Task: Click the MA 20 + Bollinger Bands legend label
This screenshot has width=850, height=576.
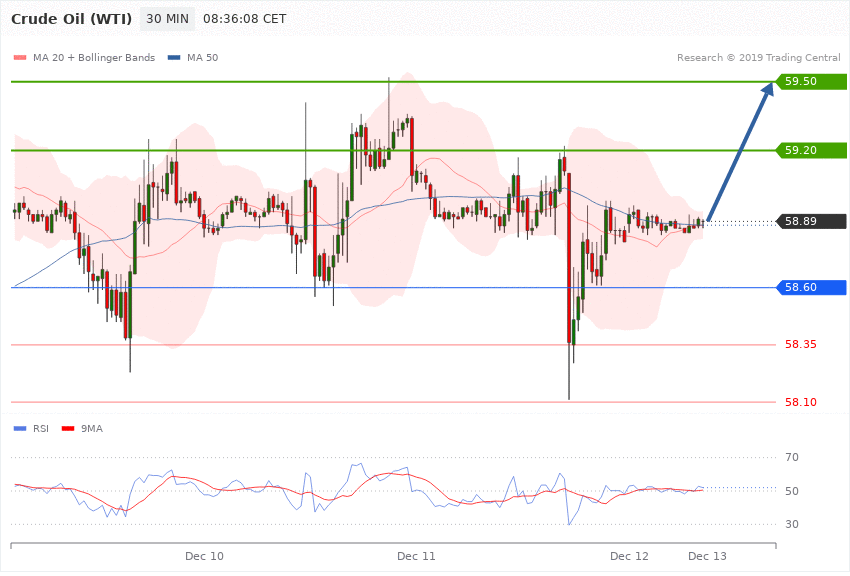Action: pos(94,57)
